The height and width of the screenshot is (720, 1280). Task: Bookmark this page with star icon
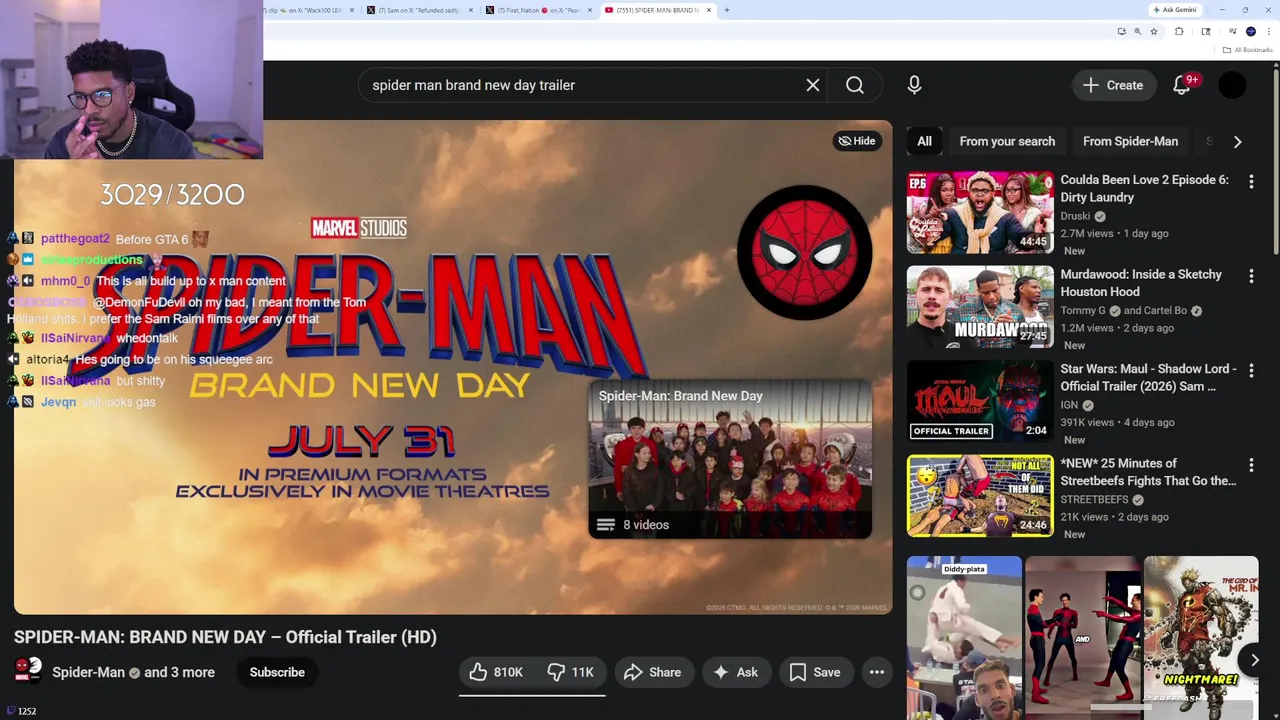click(x=1154, y=32)
